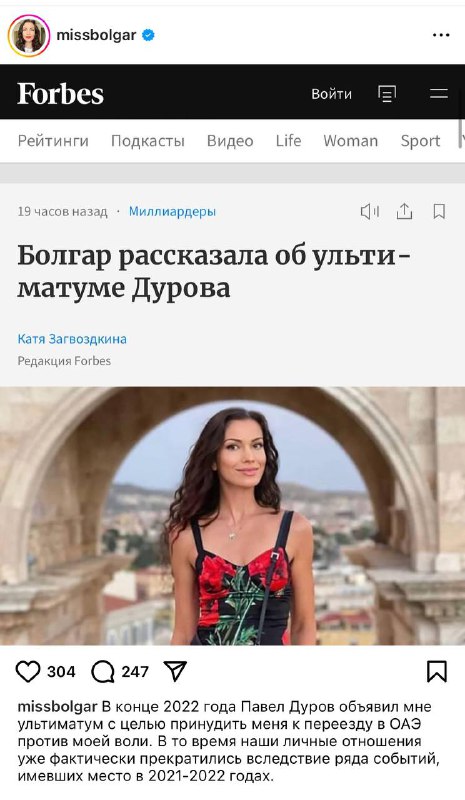The image size is (465, 800).
Task: Go to the Woman section
Action: click(351, 141)
